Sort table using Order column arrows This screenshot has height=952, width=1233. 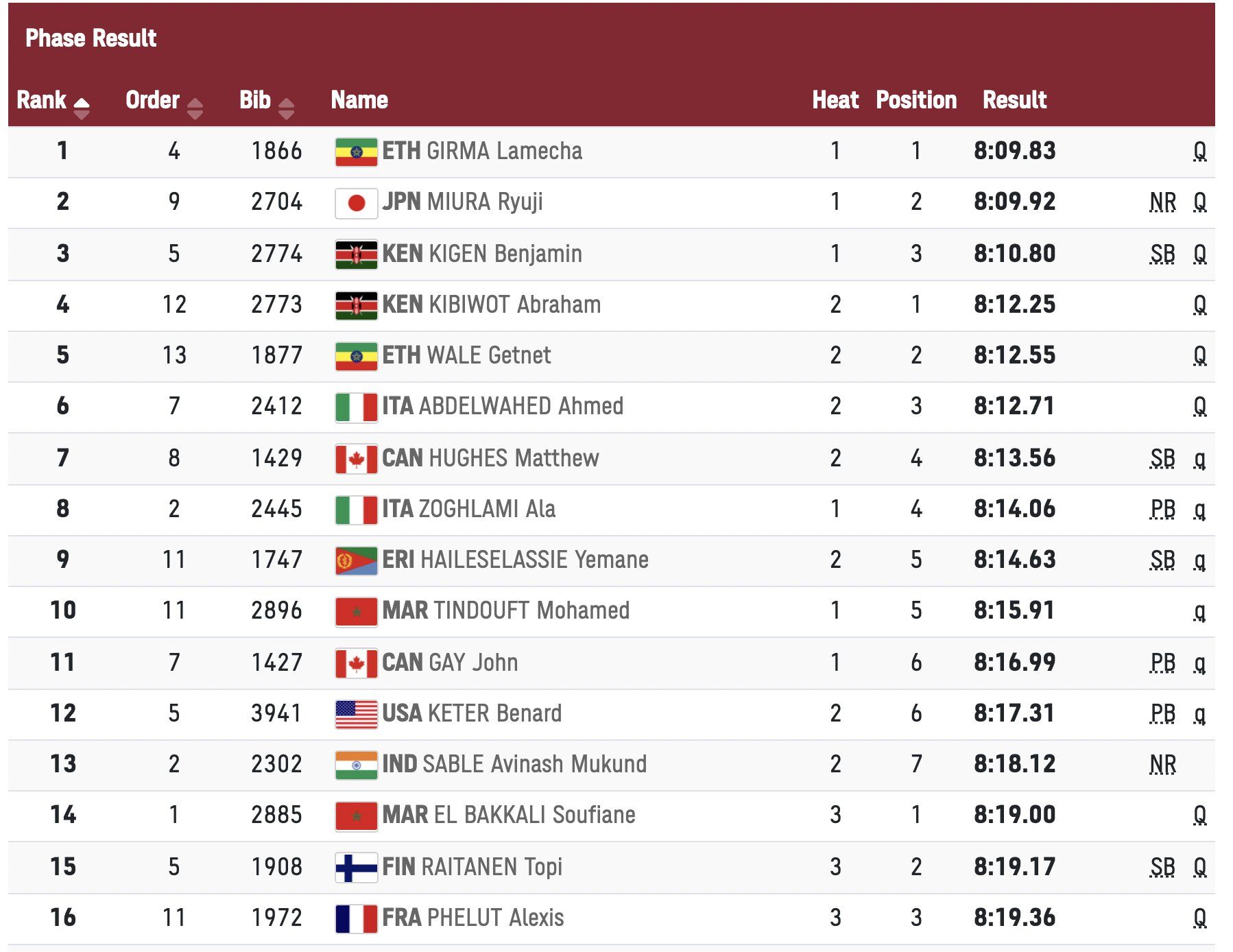(x=195, y=108)
